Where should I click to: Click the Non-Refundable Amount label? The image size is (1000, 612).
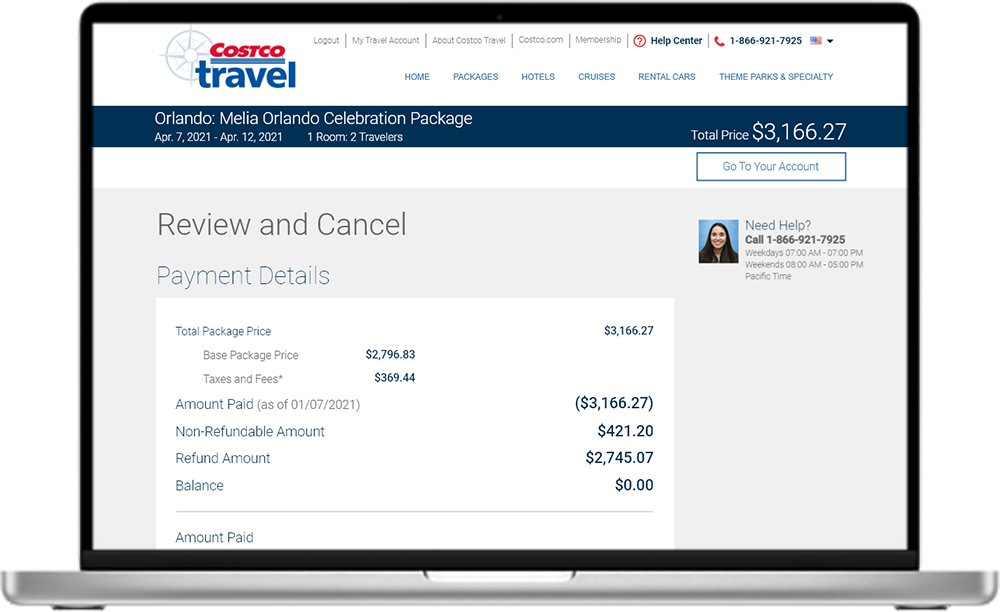[250, 432]
